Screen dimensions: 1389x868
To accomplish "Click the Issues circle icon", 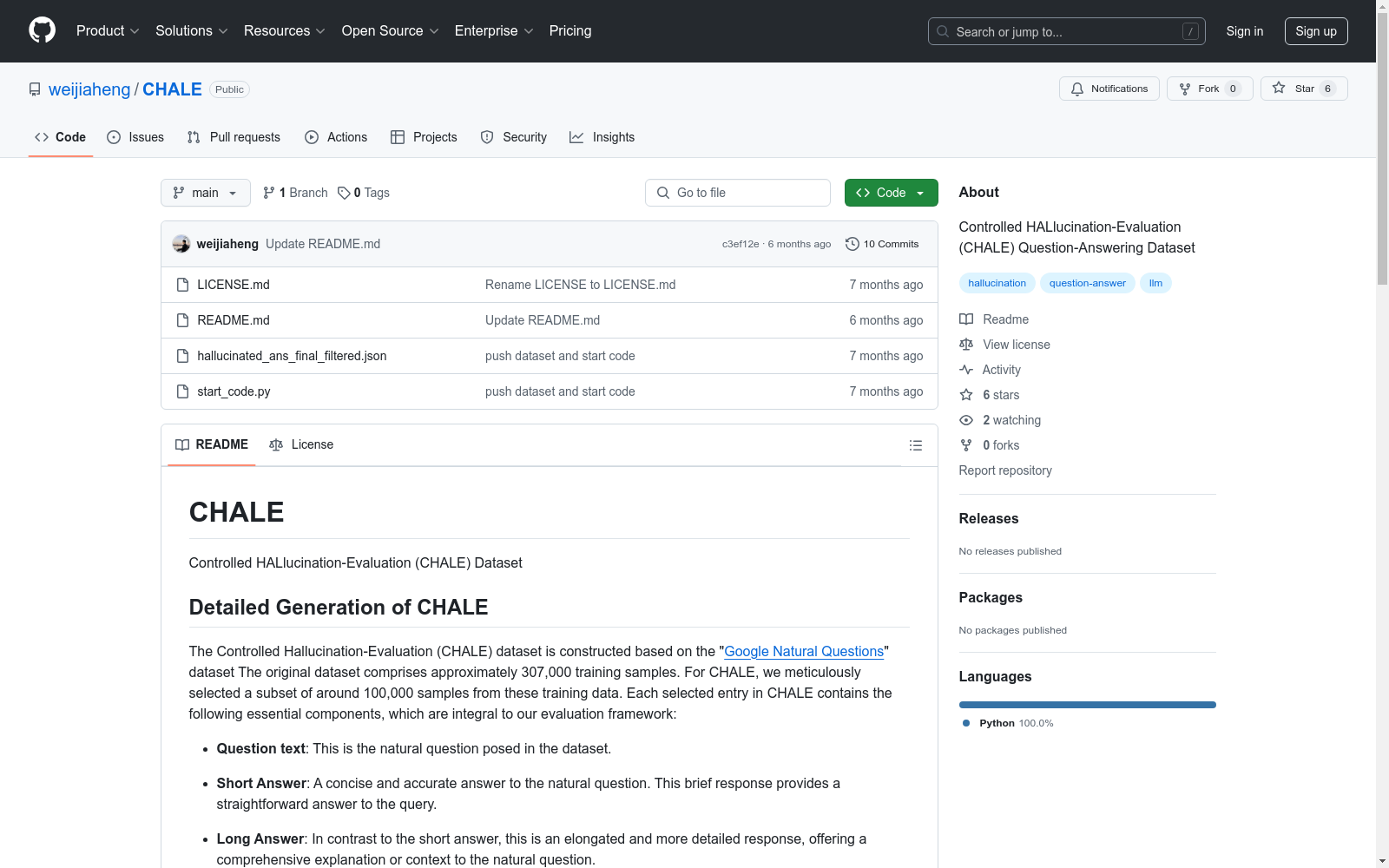I will [x=114, y=137].
